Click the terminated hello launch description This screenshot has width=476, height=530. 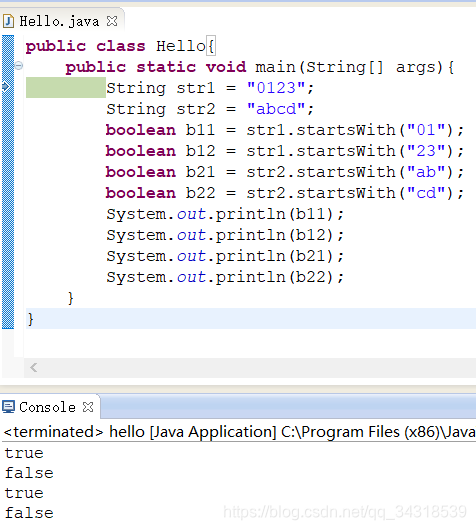point(239,432)
